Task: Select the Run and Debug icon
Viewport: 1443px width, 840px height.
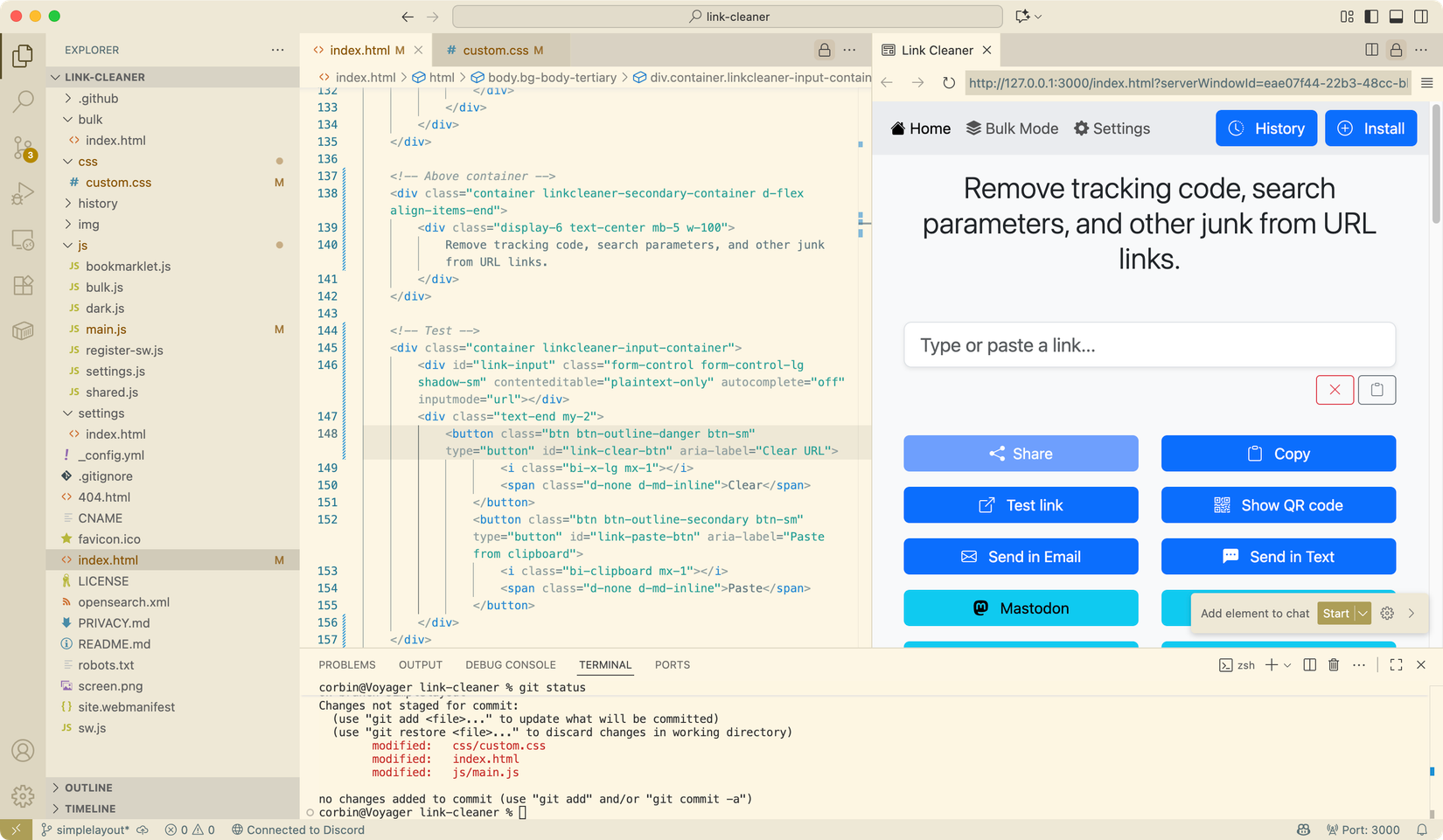Action: [x=23, y=193]
